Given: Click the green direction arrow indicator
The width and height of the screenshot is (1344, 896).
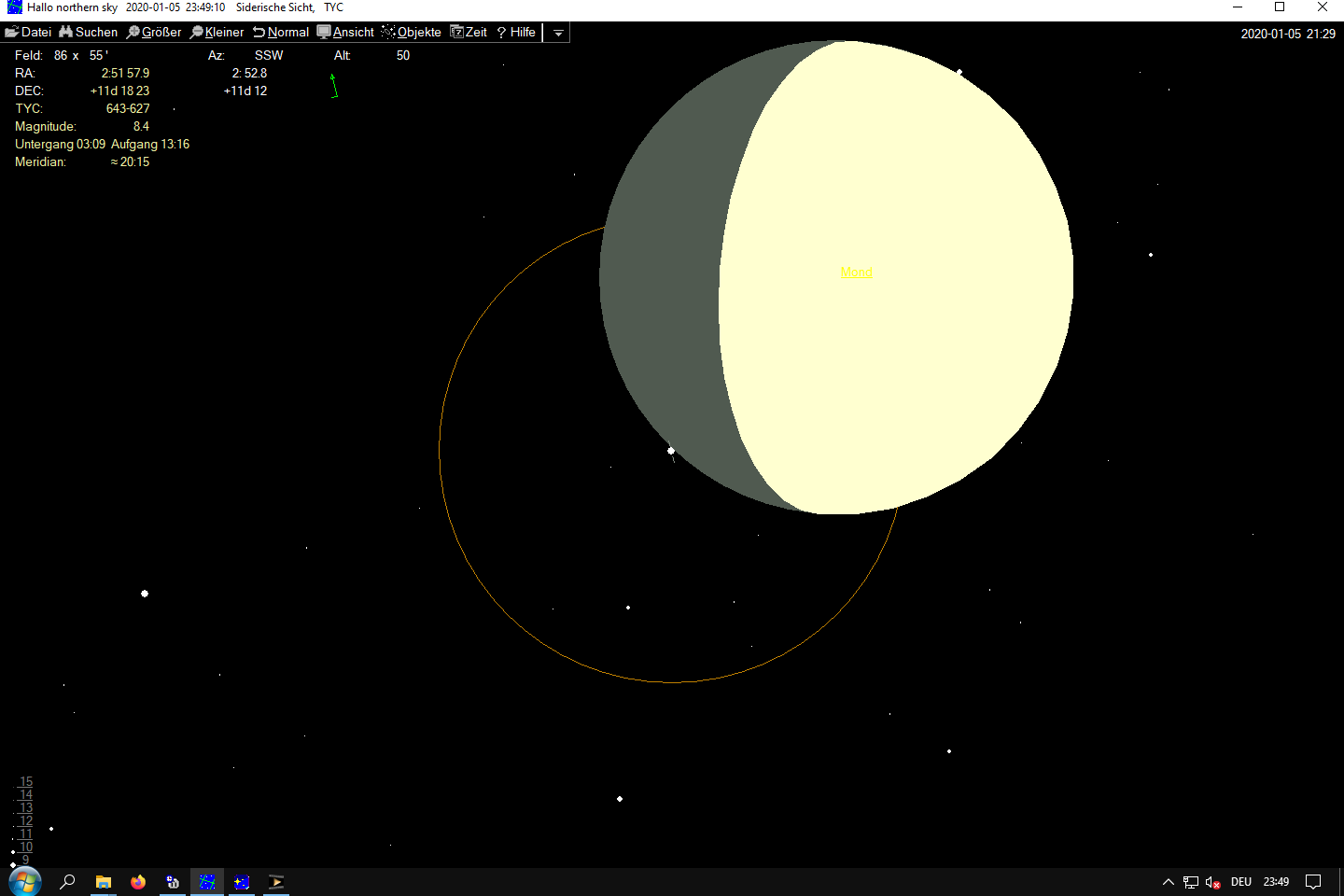Looking at the screenshot, I should tap(334, 86).
